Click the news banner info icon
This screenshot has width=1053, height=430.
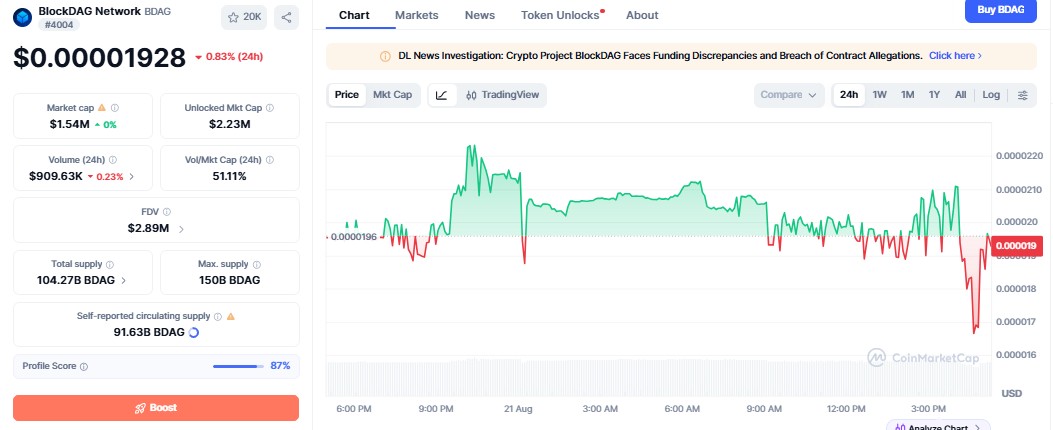click(x=385, y=56)
